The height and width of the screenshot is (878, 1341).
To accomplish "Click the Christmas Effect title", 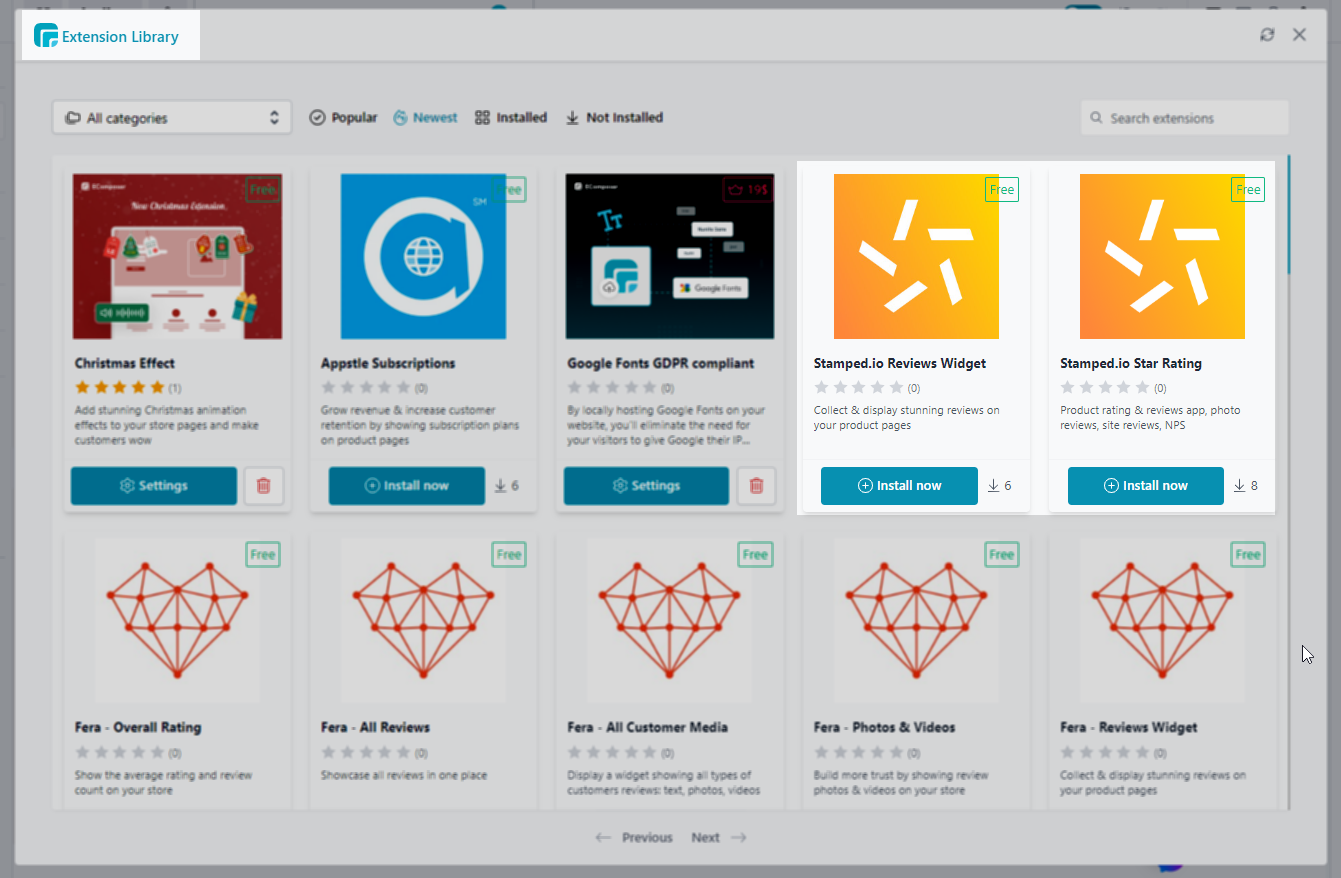I will [125, 363].
